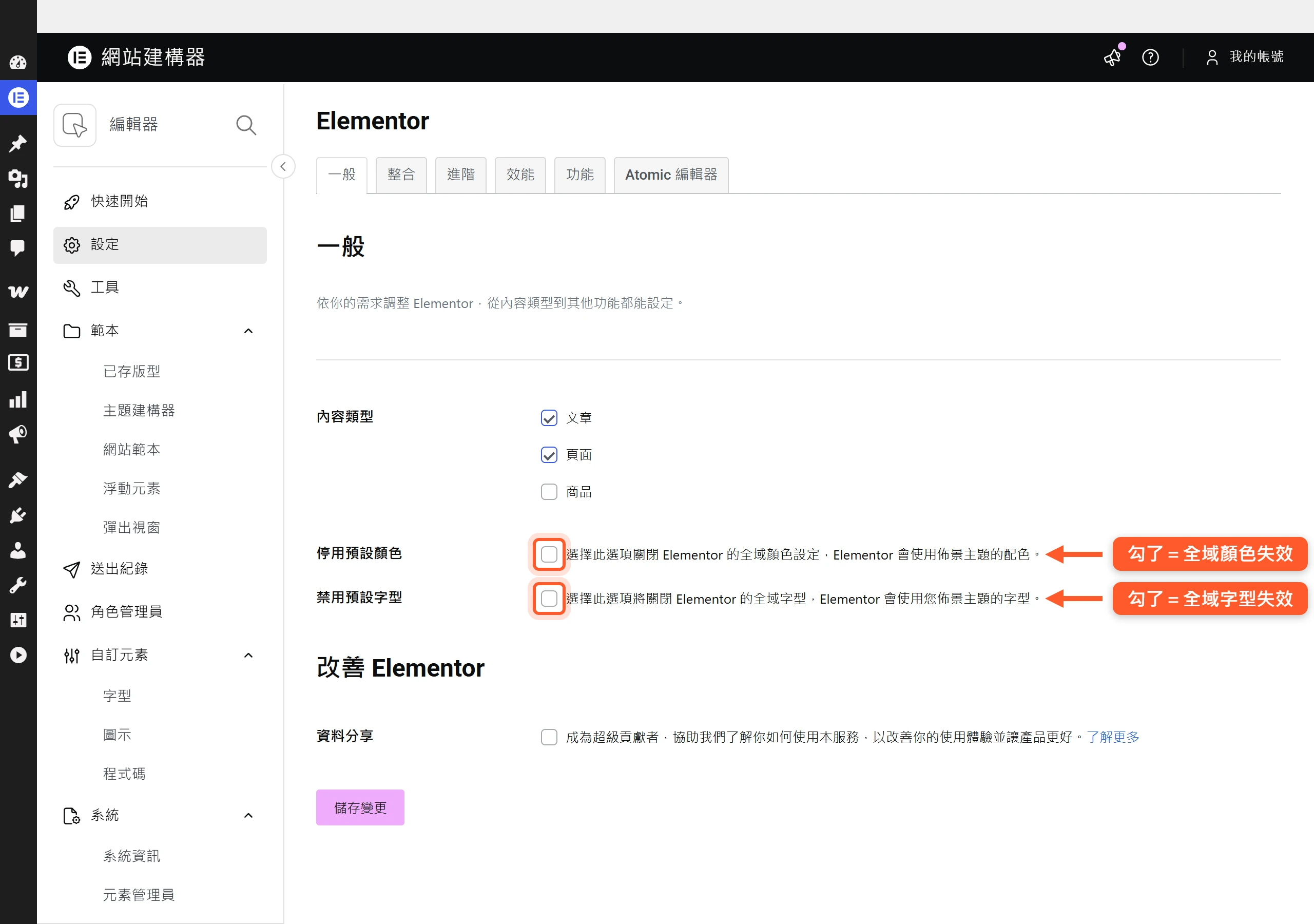The image size is (1314, 924).
Task: Switch to the Atomic 編輯器 tab
Action: coord(671,175)
